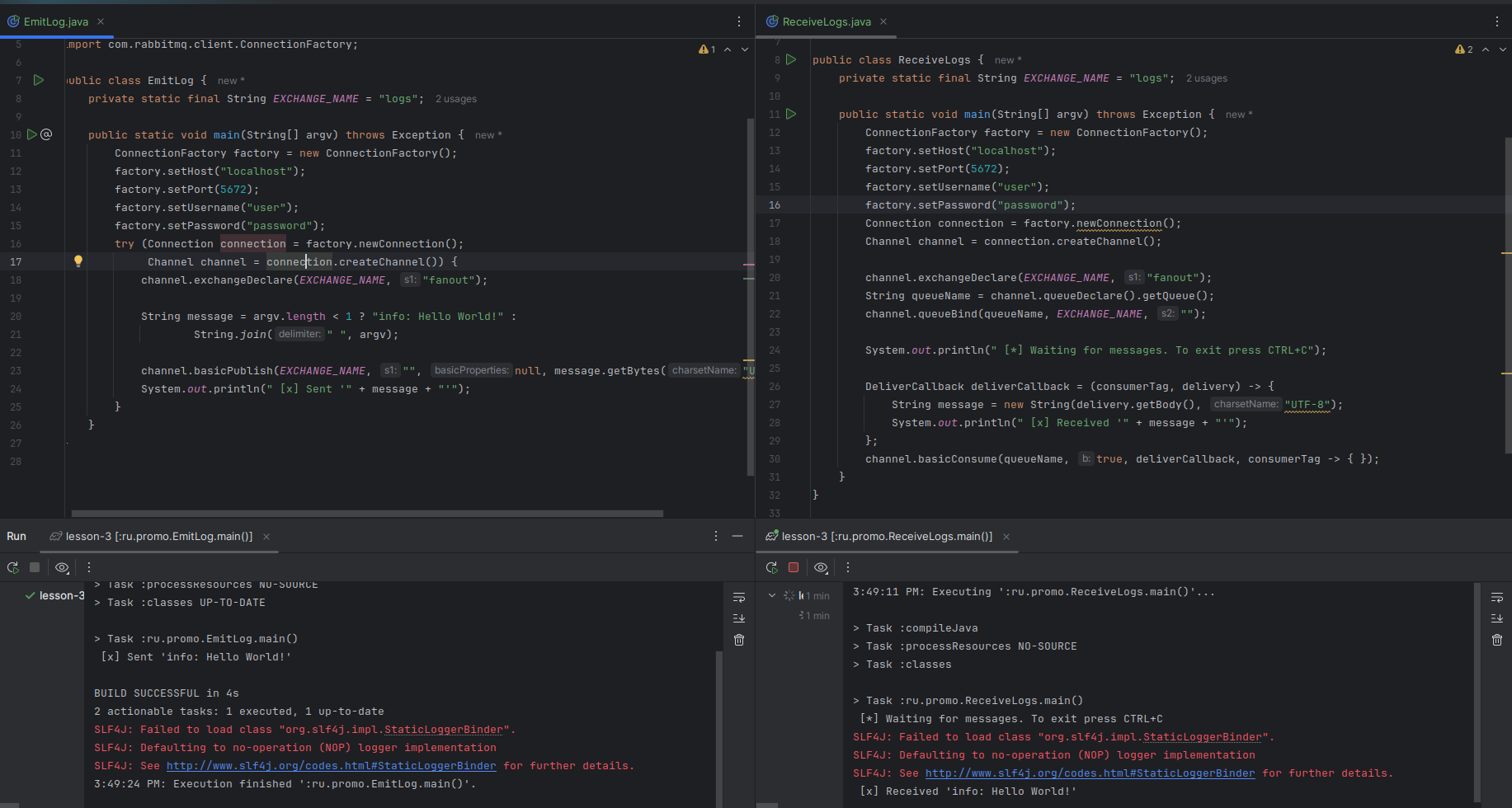Click the 2 warnings indicator in ReceiveLogs editor
The image size is (1512, 808).
(x=1465, y=49)
